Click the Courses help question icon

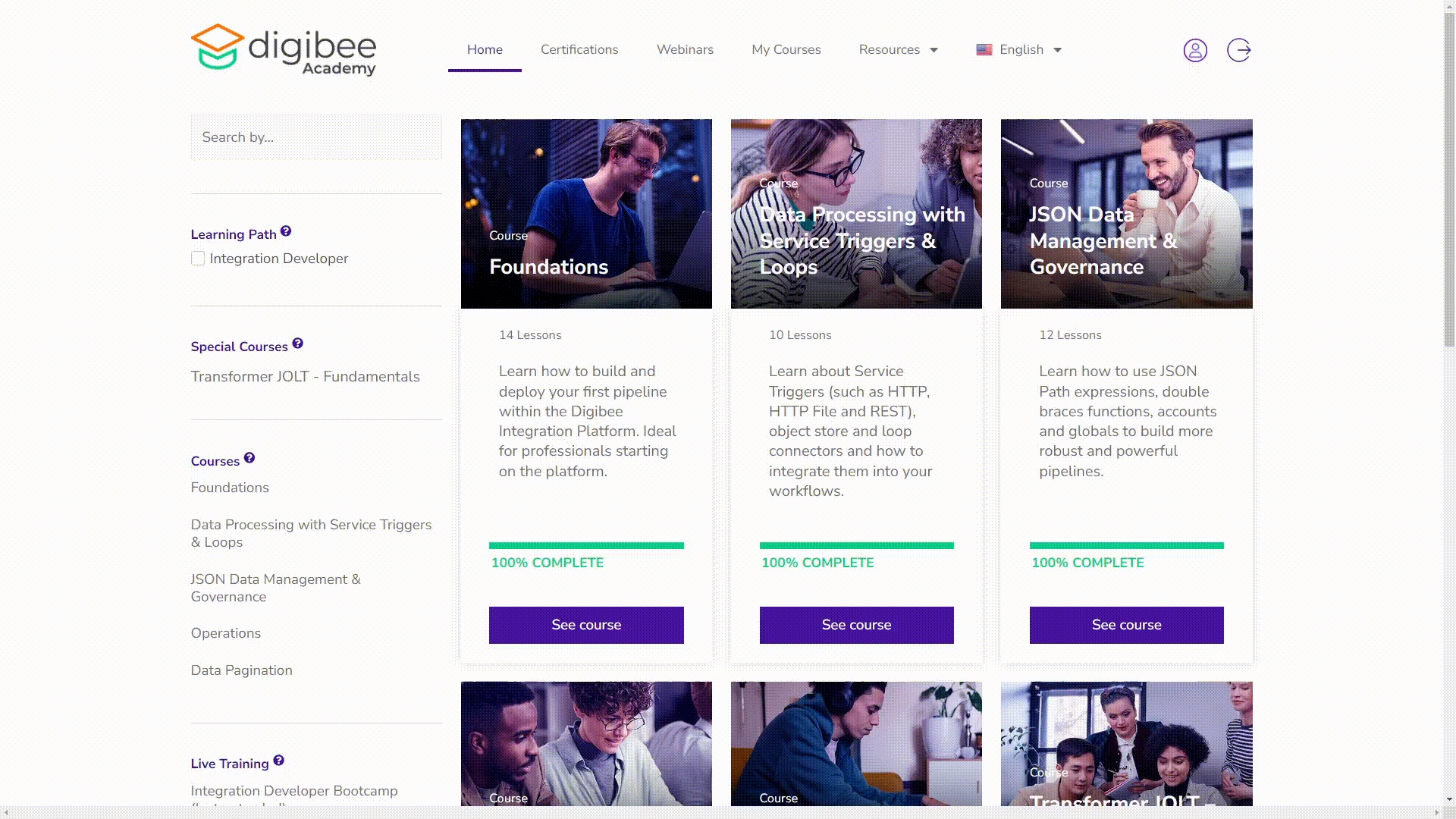(249, 458)
